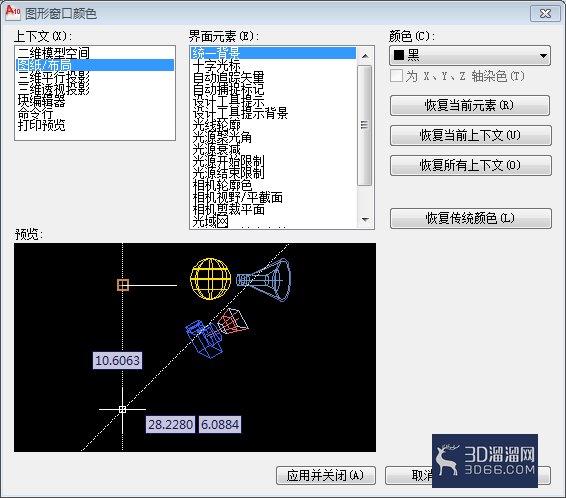Click the 28.2280 value box in preview
The height and width of the screenshot is (498, 566).
pos(170,424)
